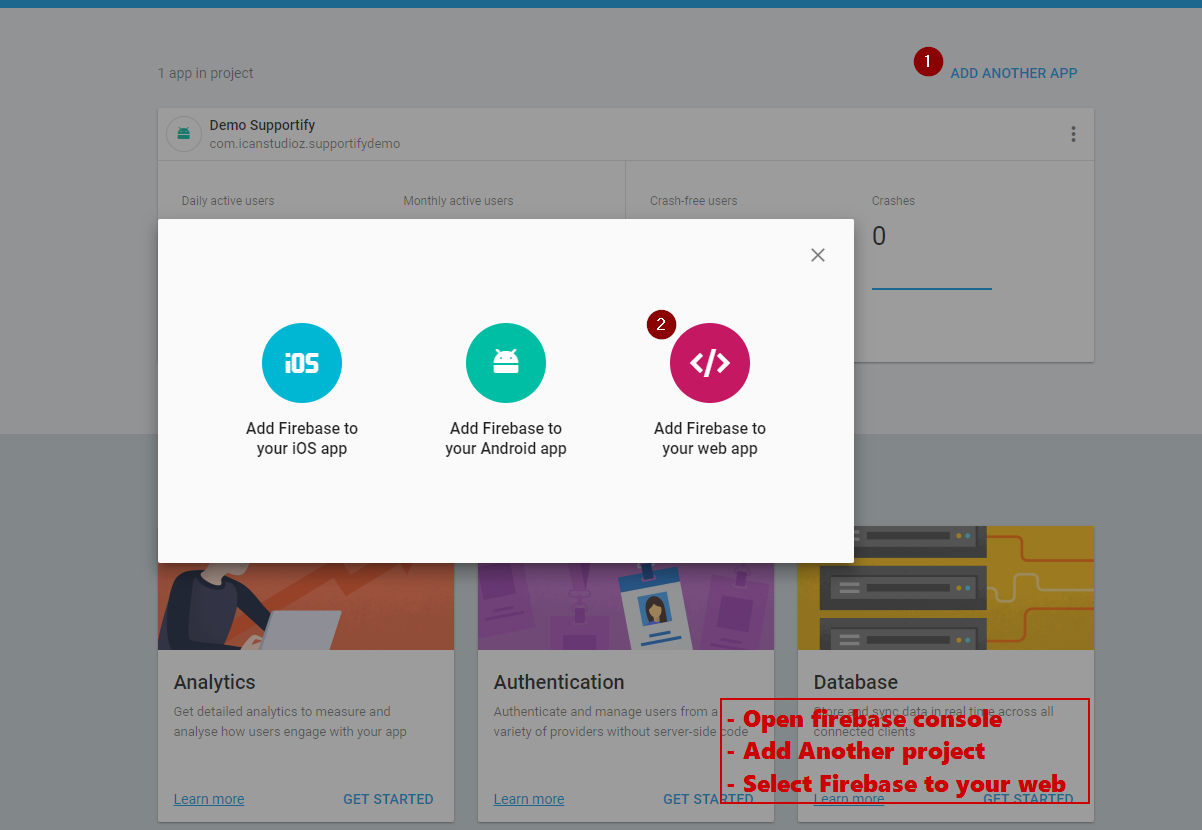Click the Crash-free users label
This screenshot has height=830, width=1202.
coord(694,201)
